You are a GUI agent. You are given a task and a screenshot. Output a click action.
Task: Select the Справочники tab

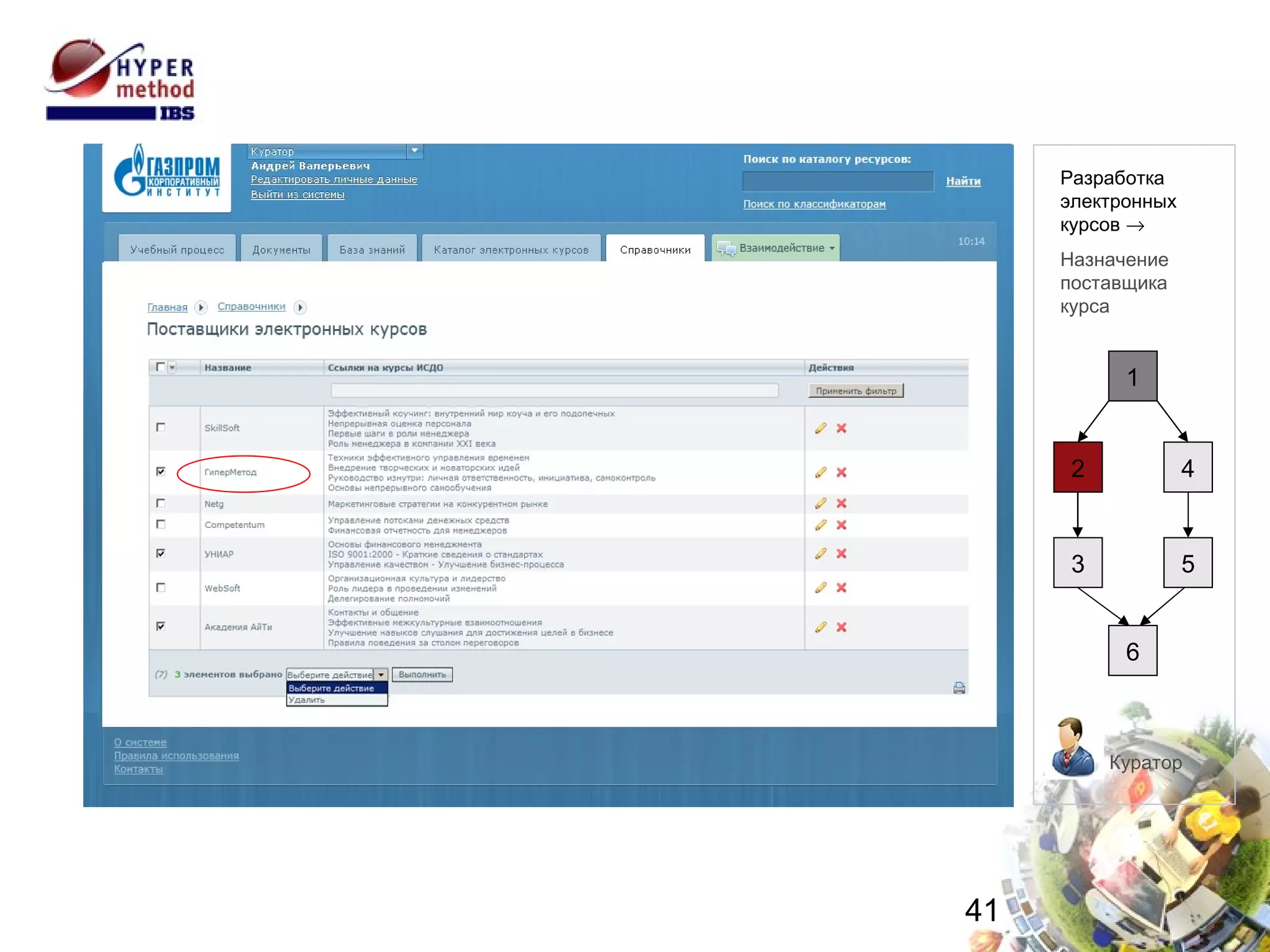(655, 249)
